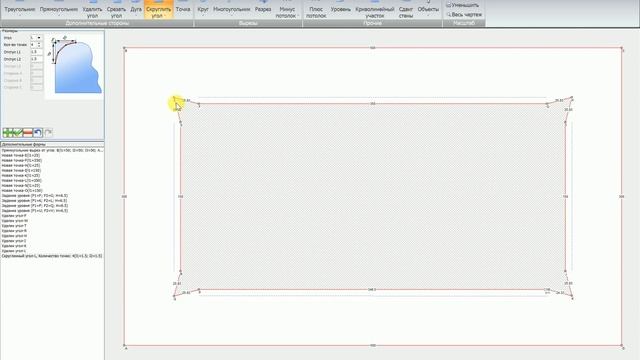
Task: Click the Отступ L1 input field
Action: tap(36, 52)
